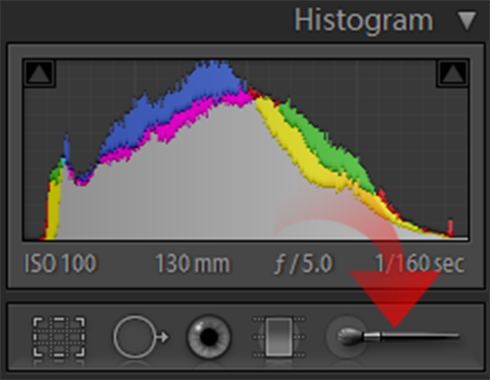The width and height of the screenshot is (490, 380).
Task: Click the yellow blacks spike at left edge
Action: click(53, 210)
